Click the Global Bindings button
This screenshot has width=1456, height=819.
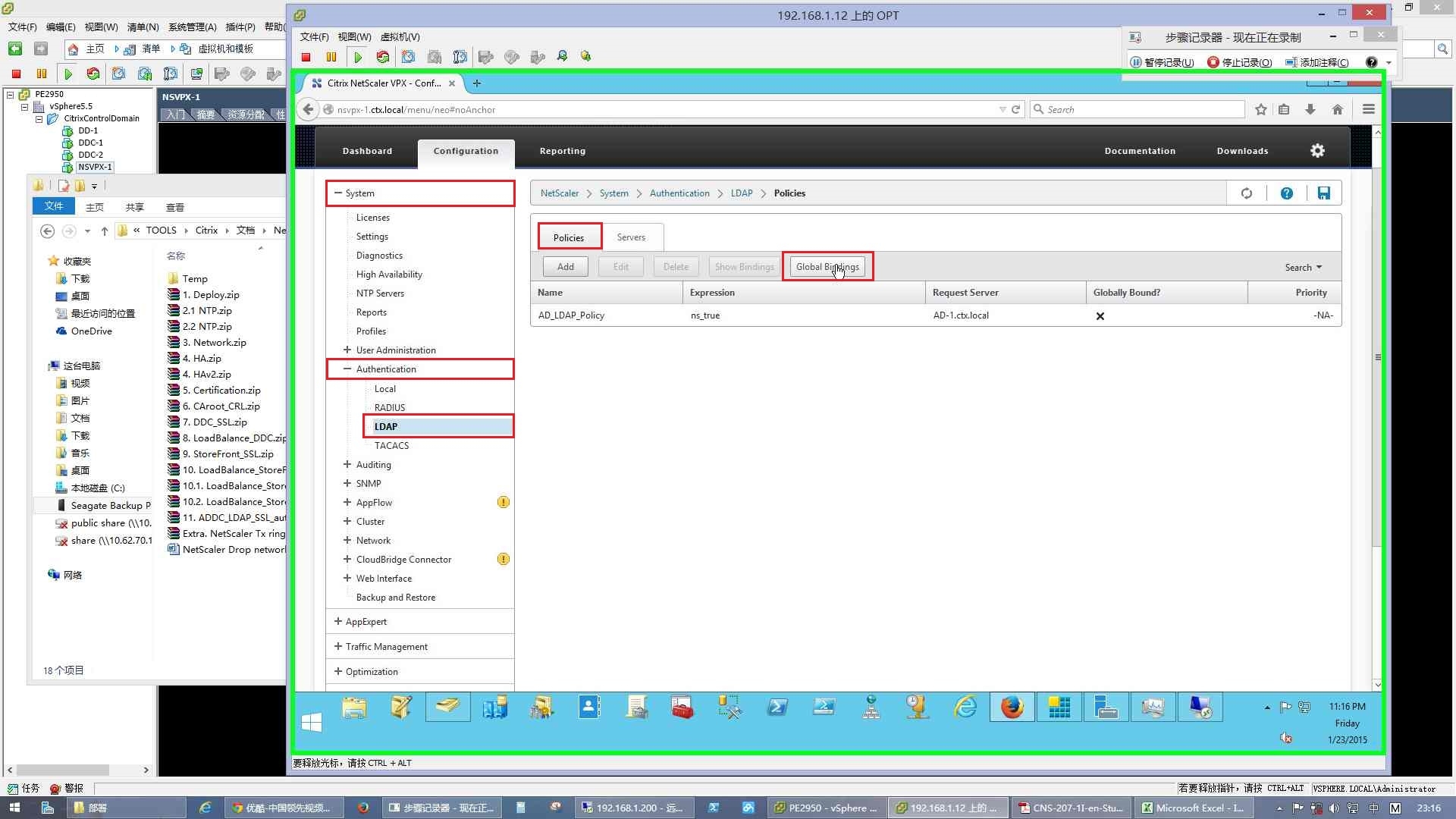point(827,267)
